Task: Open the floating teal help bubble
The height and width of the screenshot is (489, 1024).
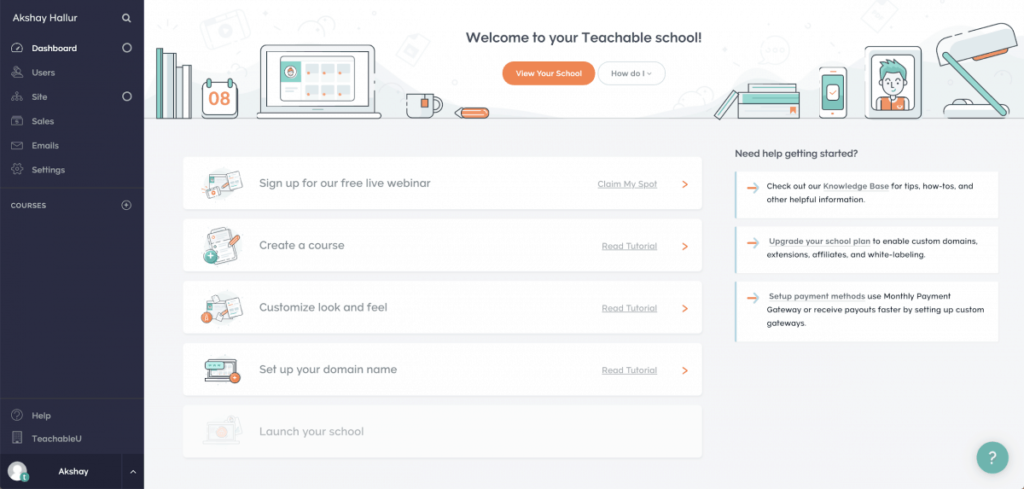Action: coord(992,457)
